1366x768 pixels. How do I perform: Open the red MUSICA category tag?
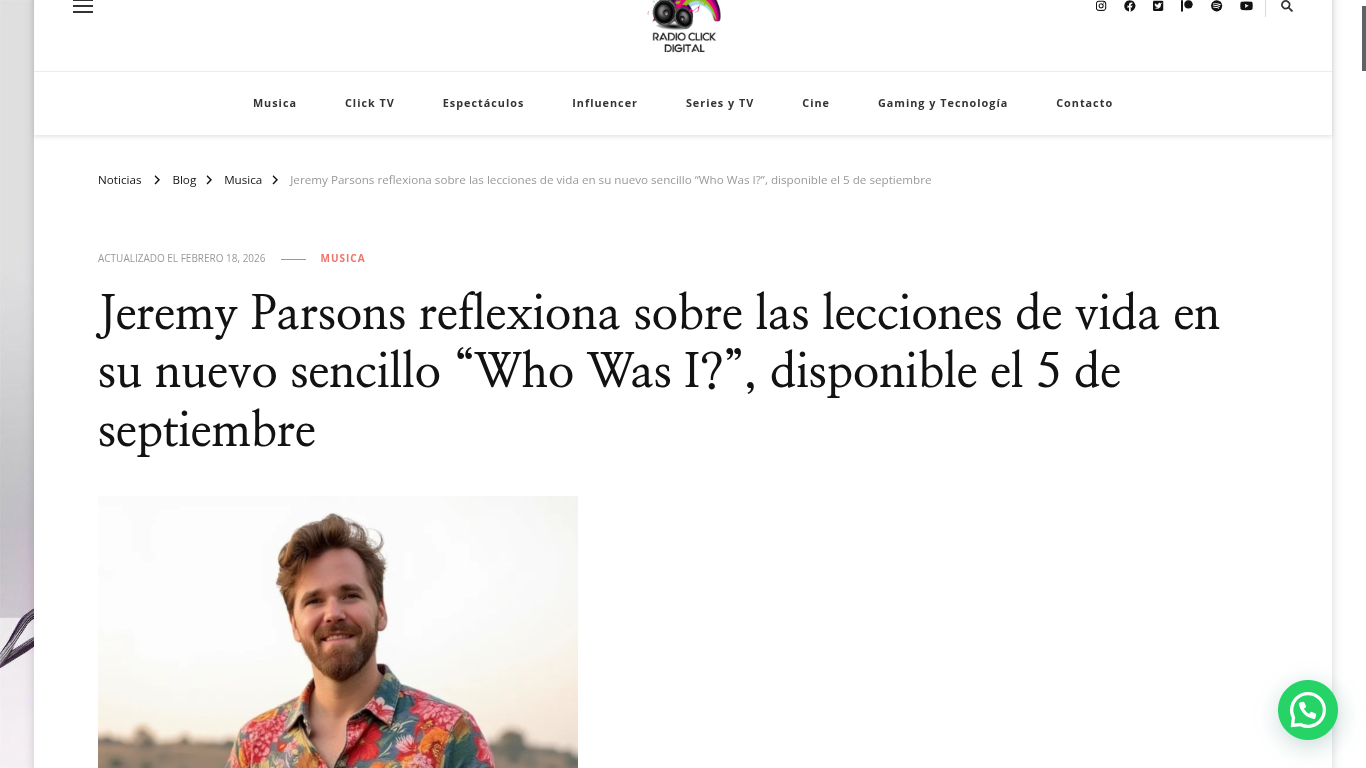343,258
